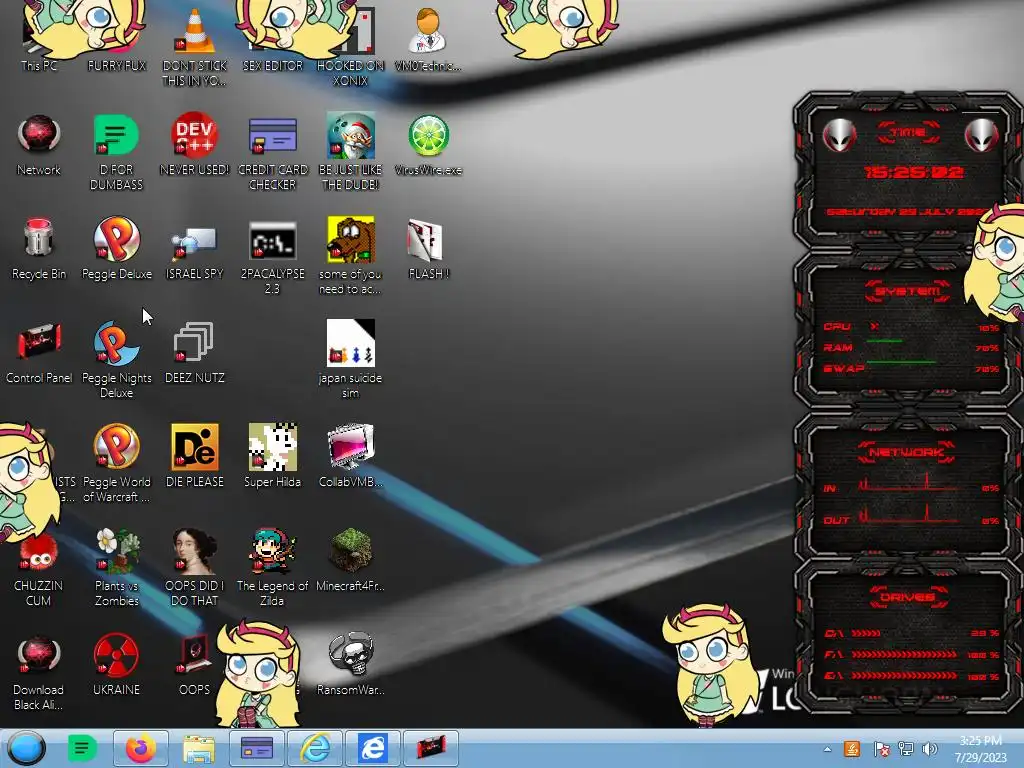
Task: Select the HOOKED ON XONIX icon label
Action: (x=351, y=73)
